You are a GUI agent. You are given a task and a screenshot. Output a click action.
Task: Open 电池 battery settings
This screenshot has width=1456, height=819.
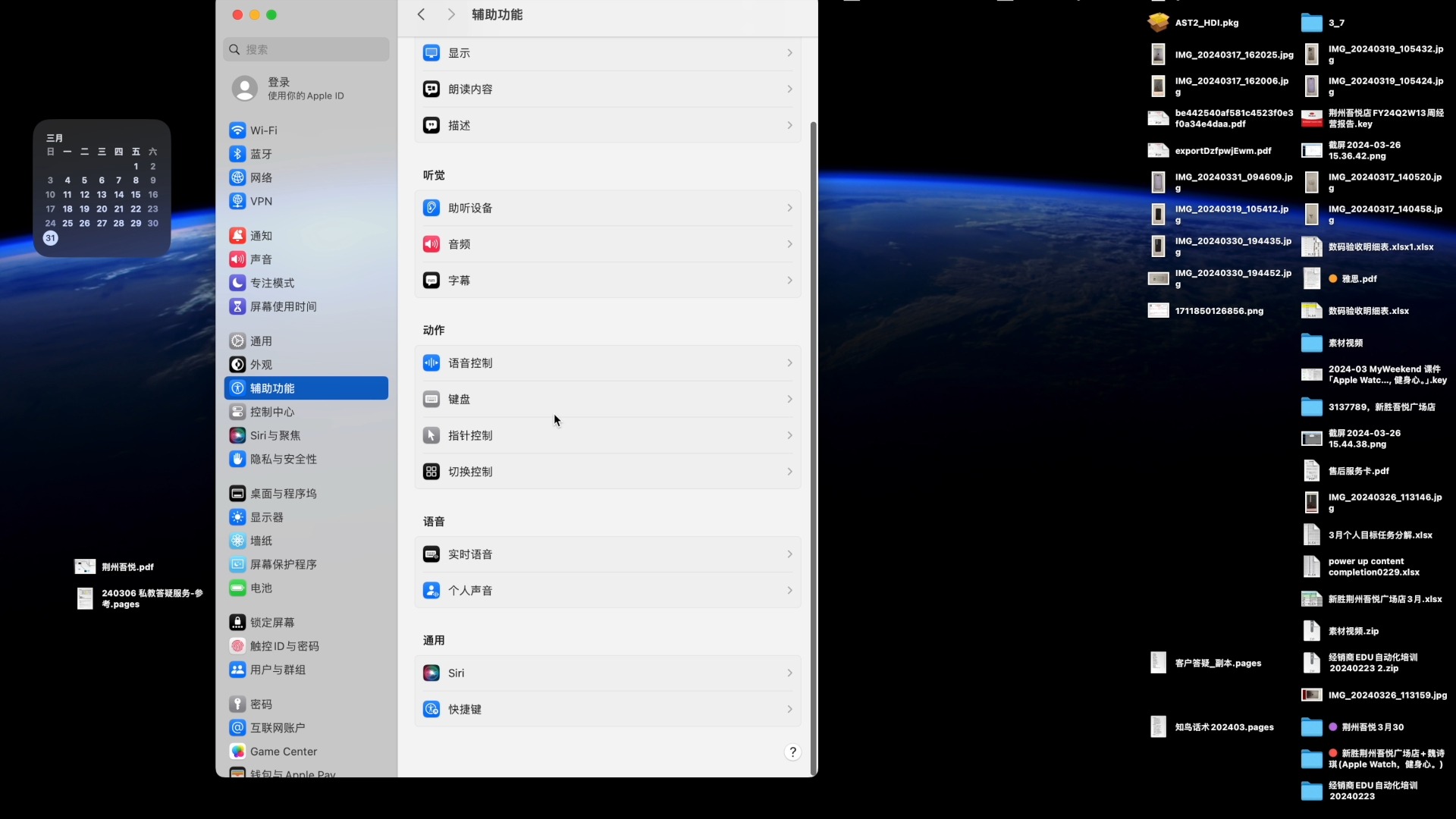click(x=259, y=588)
